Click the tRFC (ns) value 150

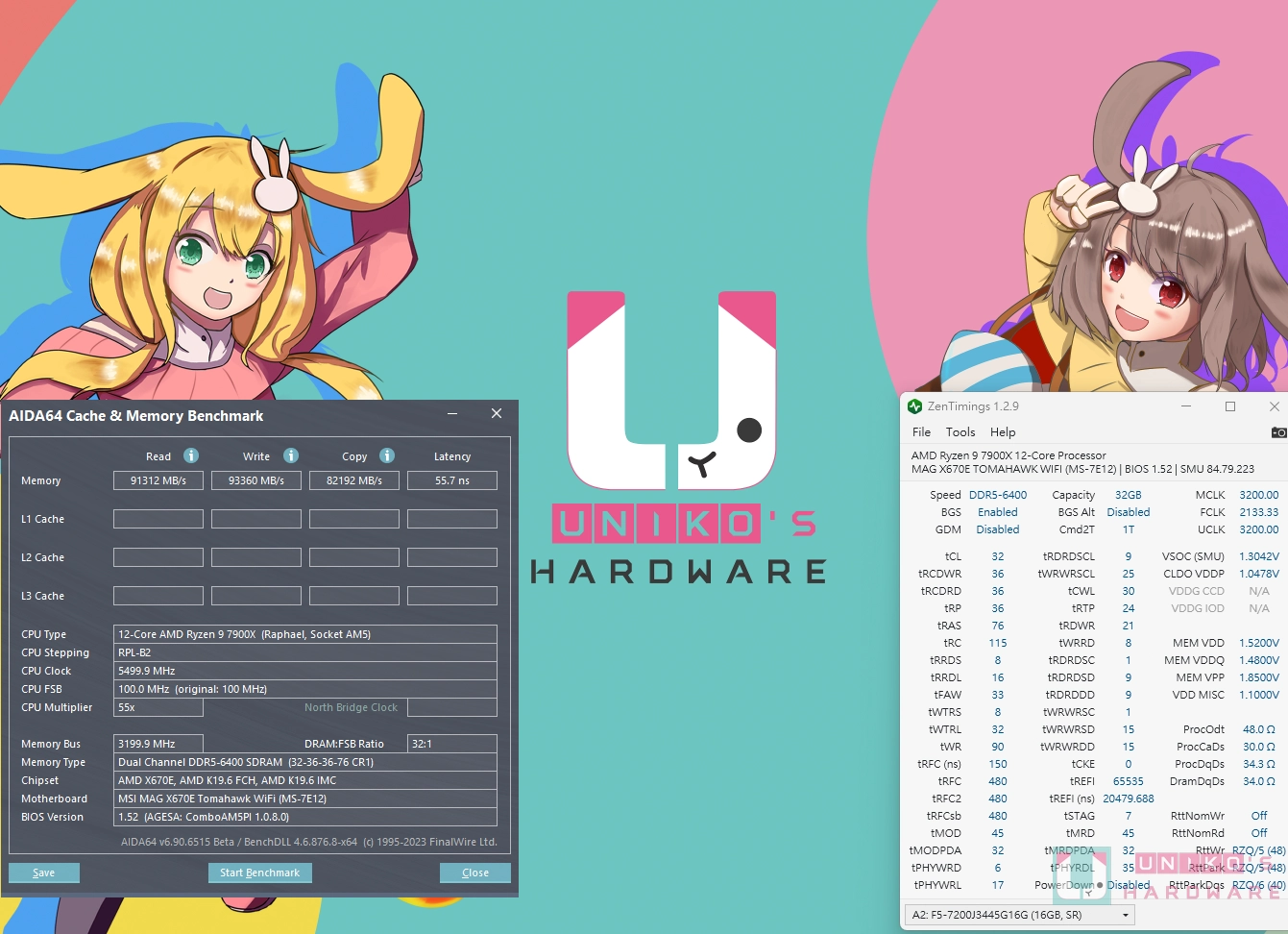tap(998, 764)
